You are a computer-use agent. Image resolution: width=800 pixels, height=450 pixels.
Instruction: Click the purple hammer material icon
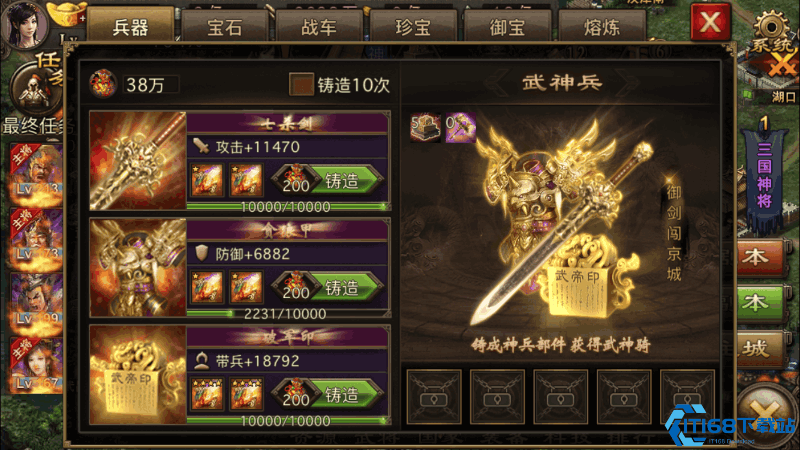pos(460,127)
